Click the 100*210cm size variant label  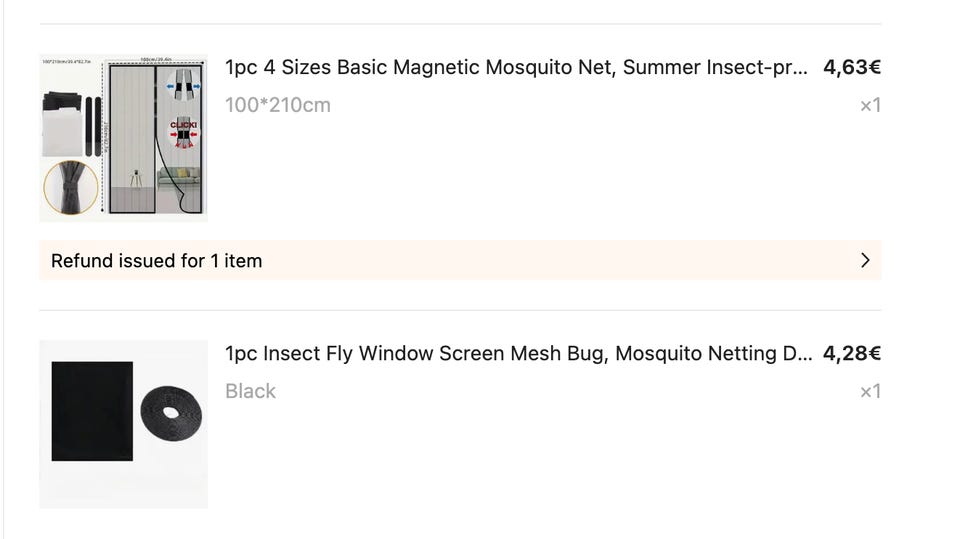click(x=278, y=105)
